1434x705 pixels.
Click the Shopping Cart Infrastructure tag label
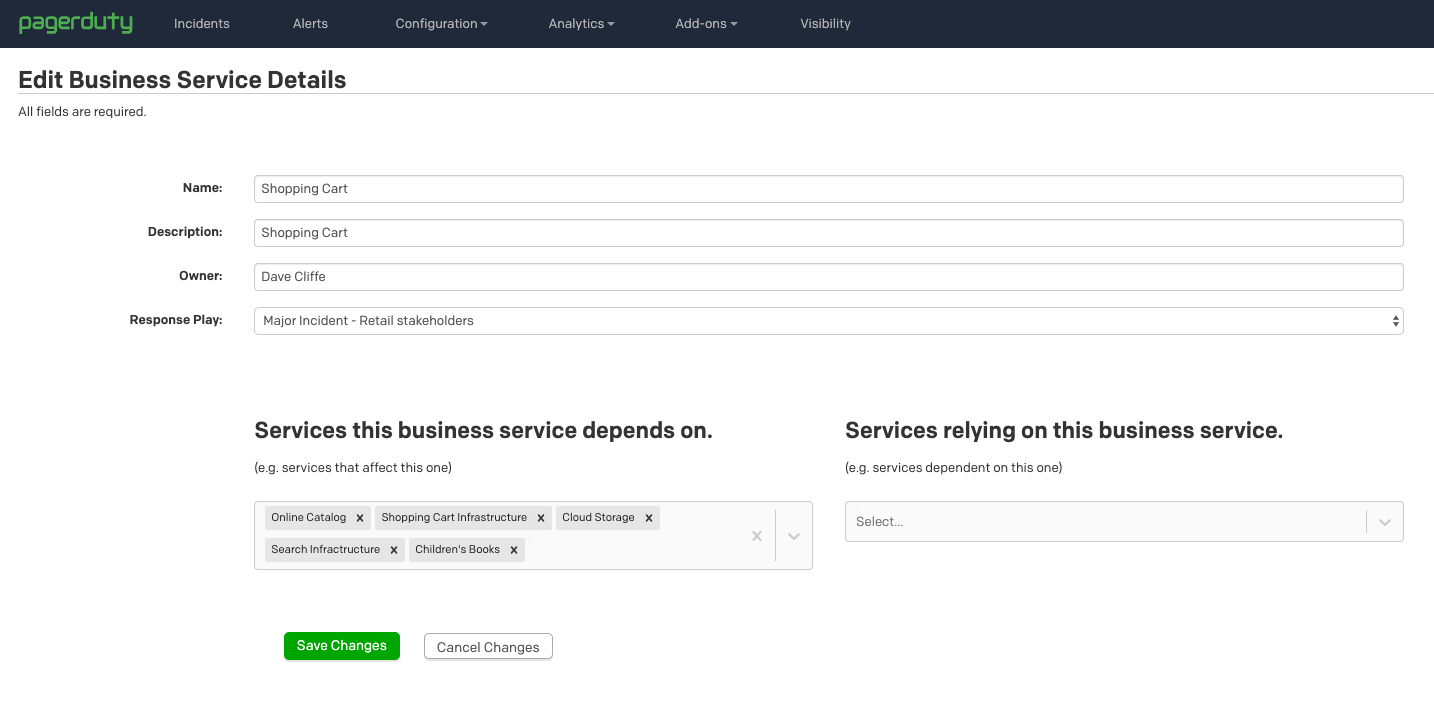click(x=454, y=518)
